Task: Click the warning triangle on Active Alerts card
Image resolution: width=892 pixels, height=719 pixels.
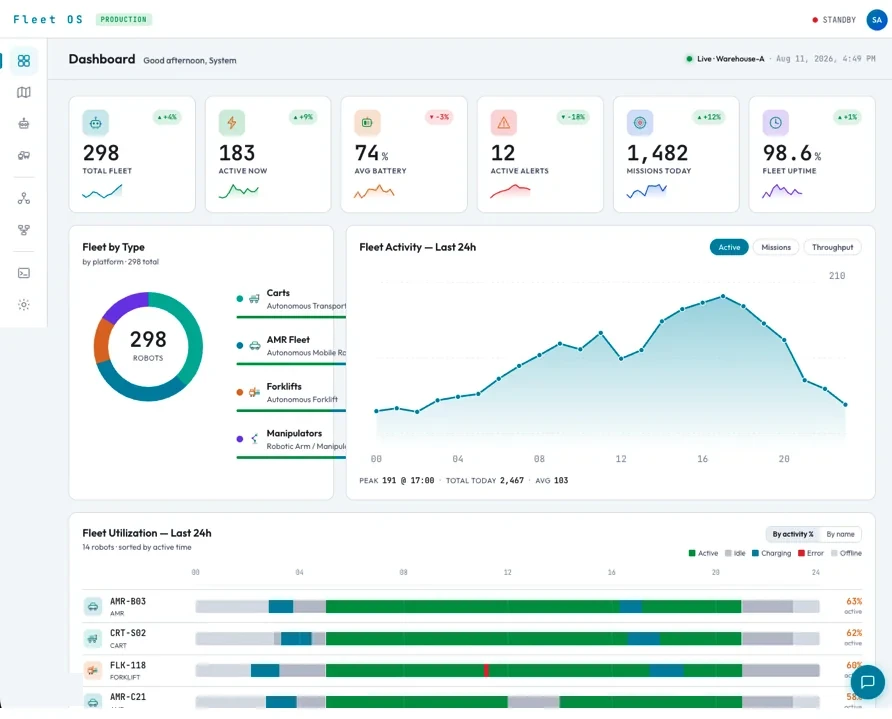Action: tap(503, 123)
